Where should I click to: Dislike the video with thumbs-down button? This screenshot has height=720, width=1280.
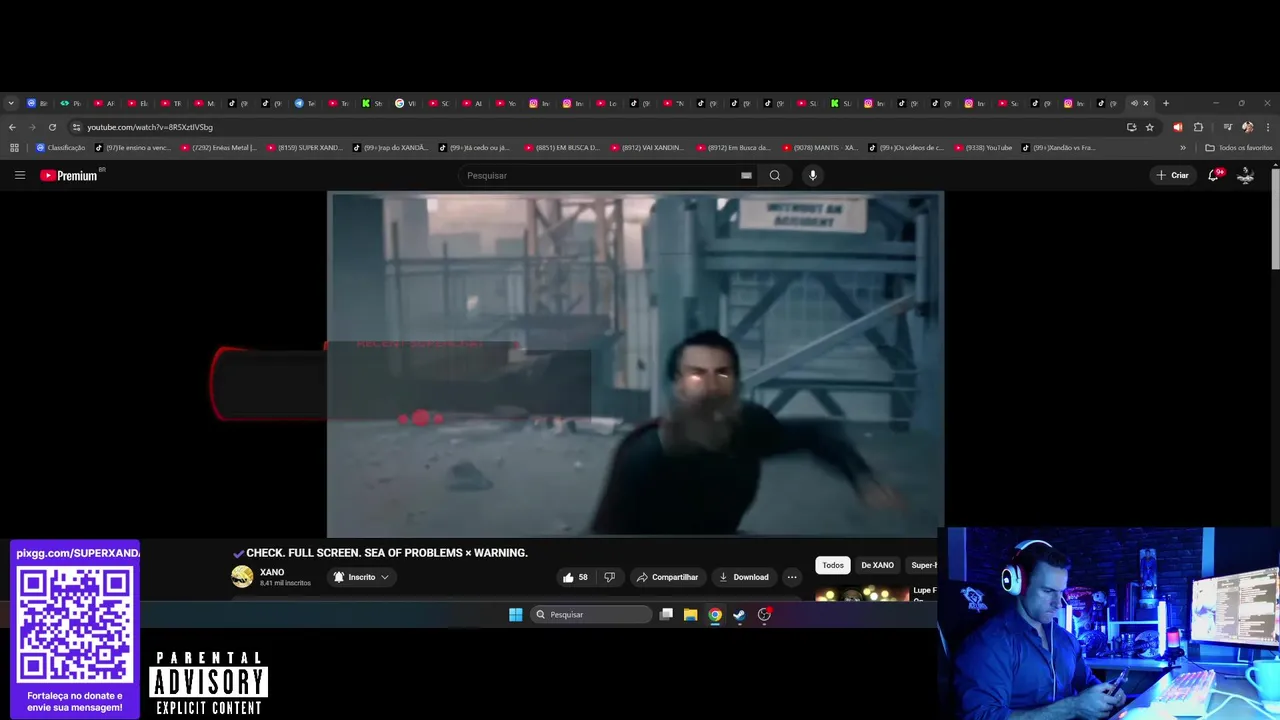pyautogui.click(x=609, y=577)
